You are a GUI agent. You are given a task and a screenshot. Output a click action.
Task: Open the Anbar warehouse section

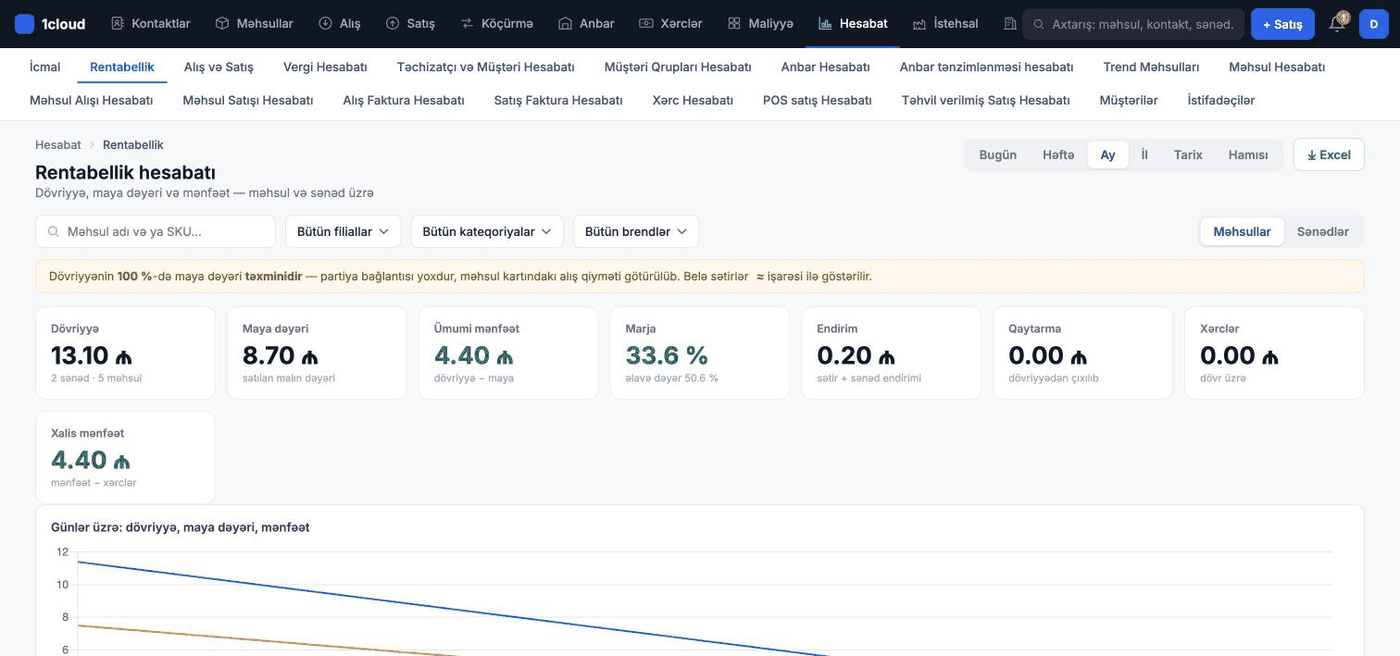click(586, 23)
